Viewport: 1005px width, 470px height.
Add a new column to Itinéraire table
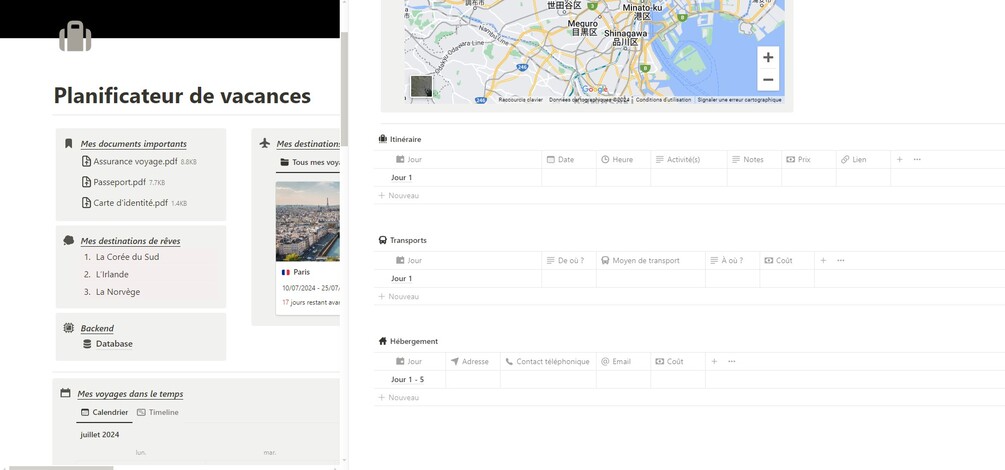[x=899, y=159]
